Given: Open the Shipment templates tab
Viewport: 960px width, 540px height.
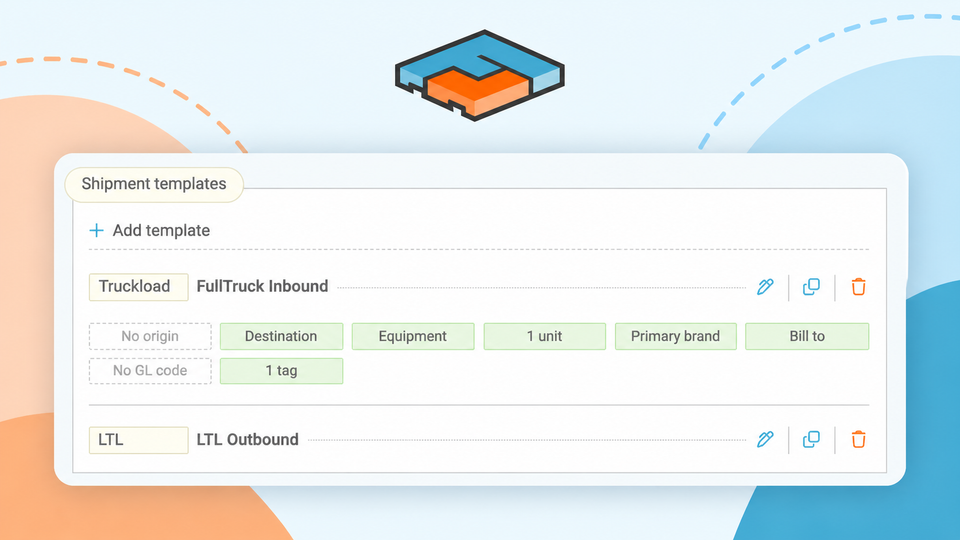Looking at the screenshot, I should click(154, 184).
